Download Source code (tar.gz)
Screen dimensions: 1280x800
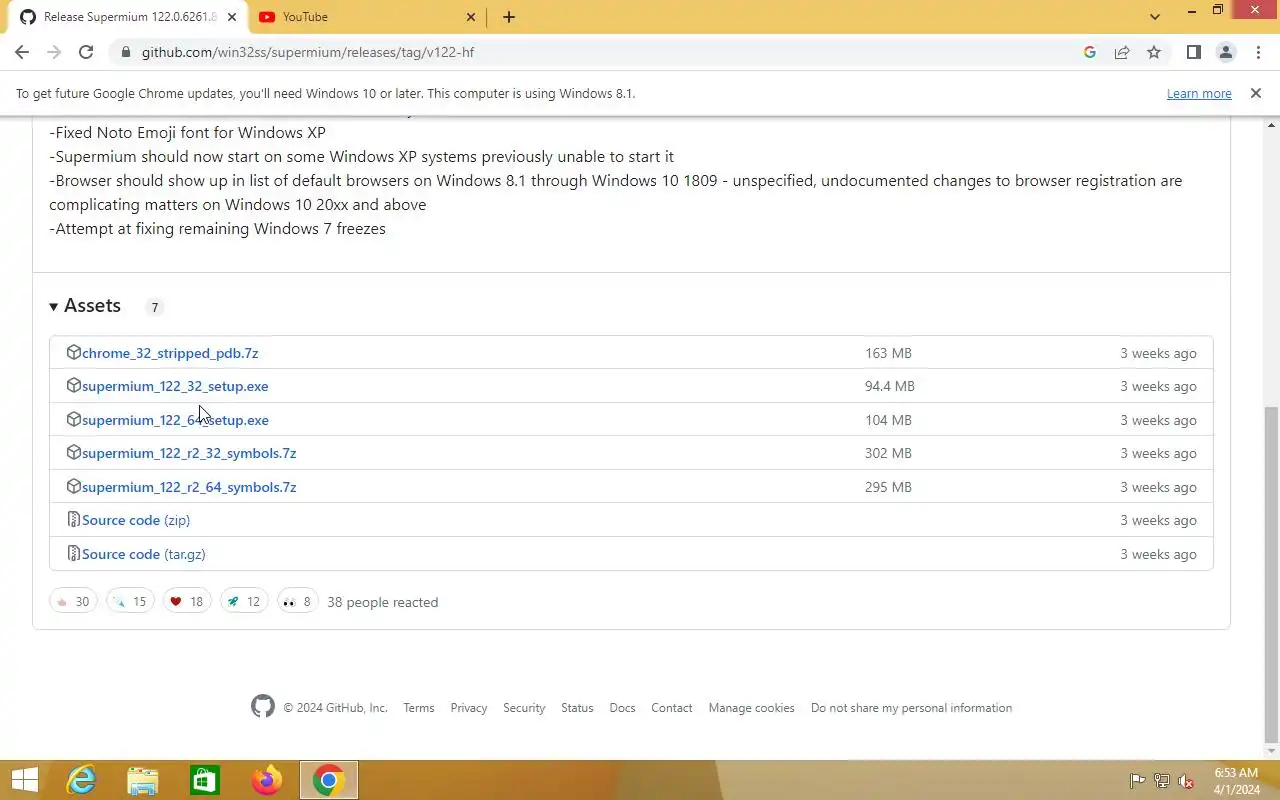pos(144,554)
